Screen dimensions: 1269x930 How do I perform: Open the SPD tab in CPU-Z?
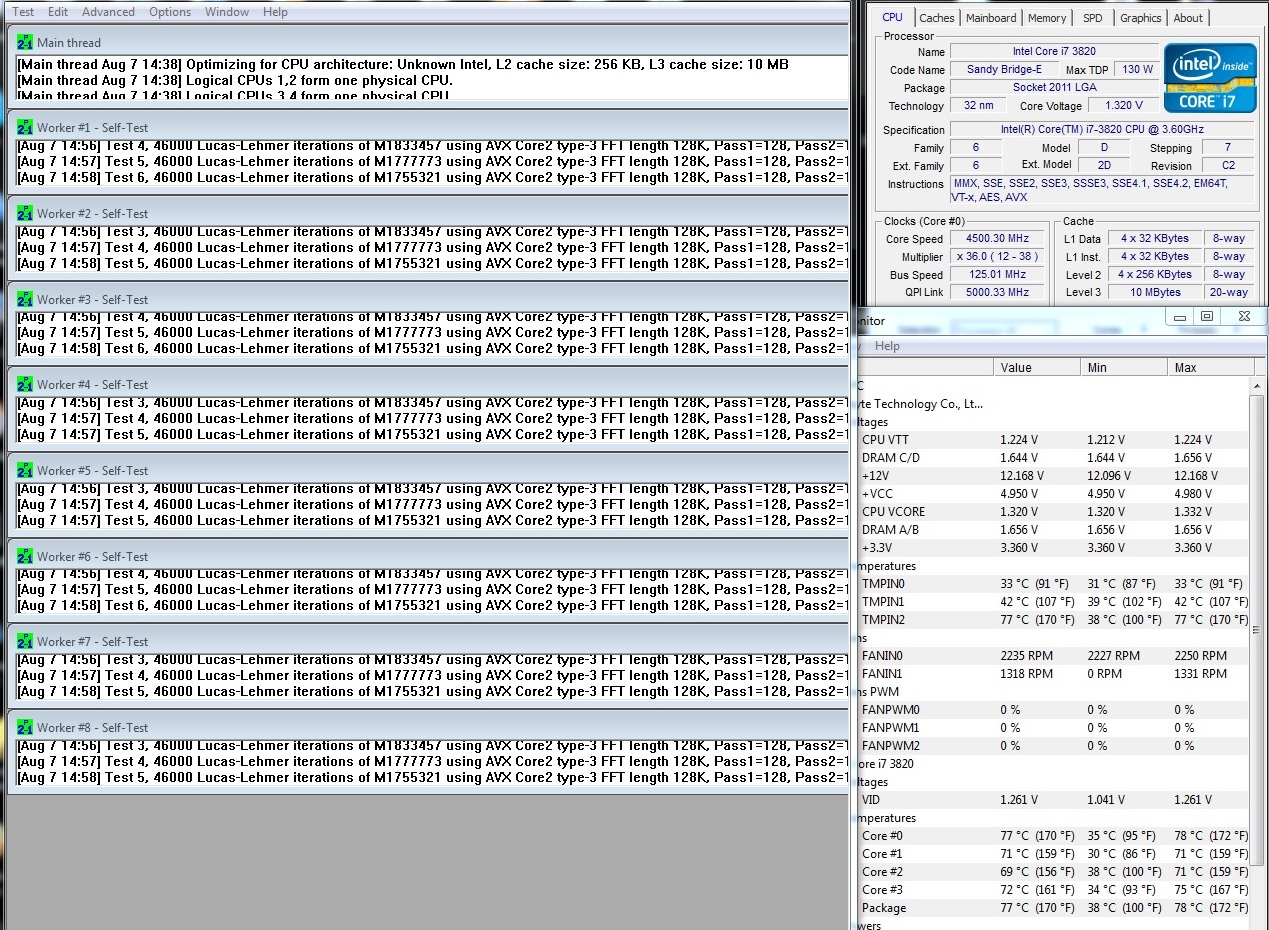[1093, 18]
